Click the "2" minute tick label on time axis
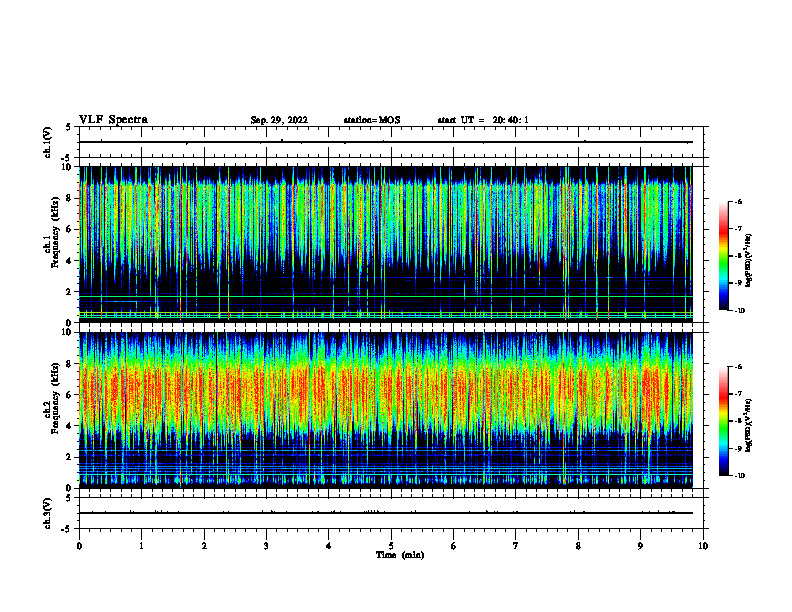This screenshot has height=612, width=792. click(204, 546)
